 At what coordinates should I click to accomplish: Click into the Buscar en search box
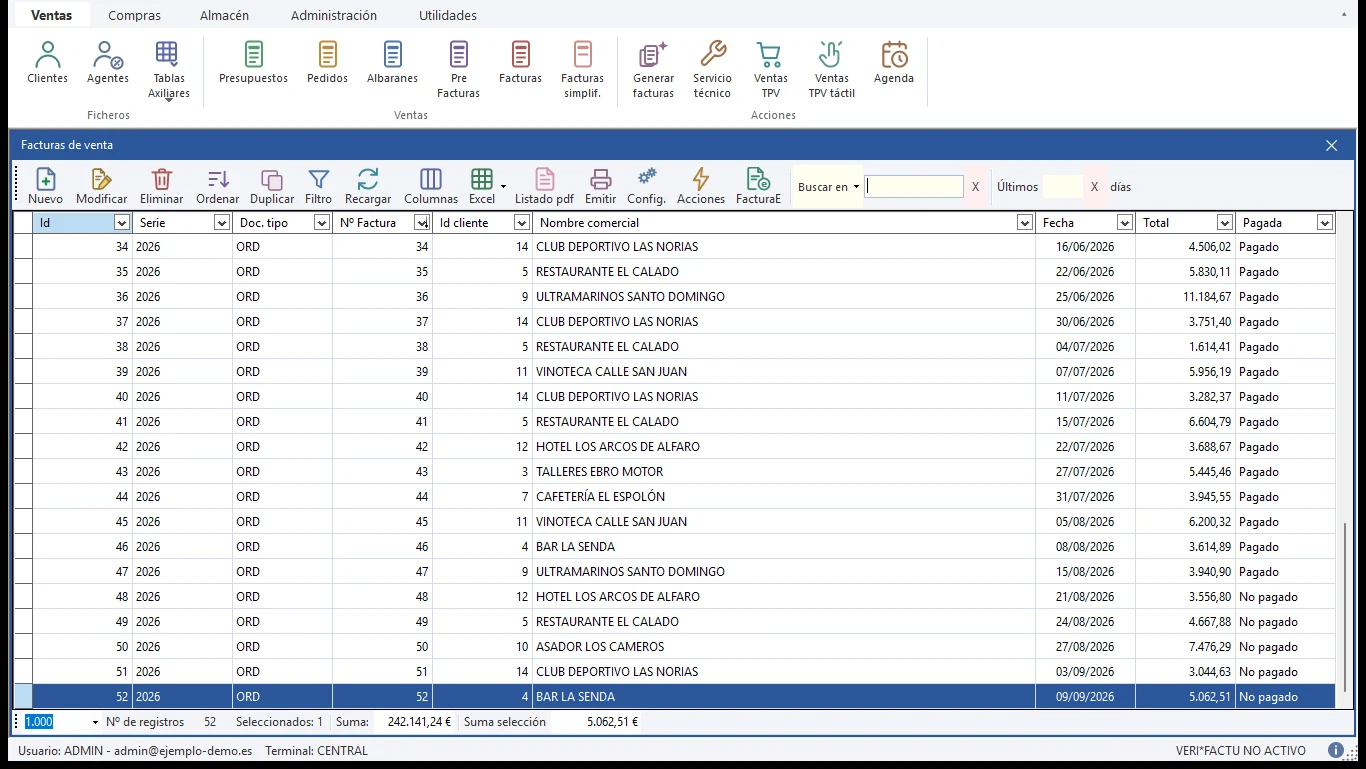coord(914,187)
